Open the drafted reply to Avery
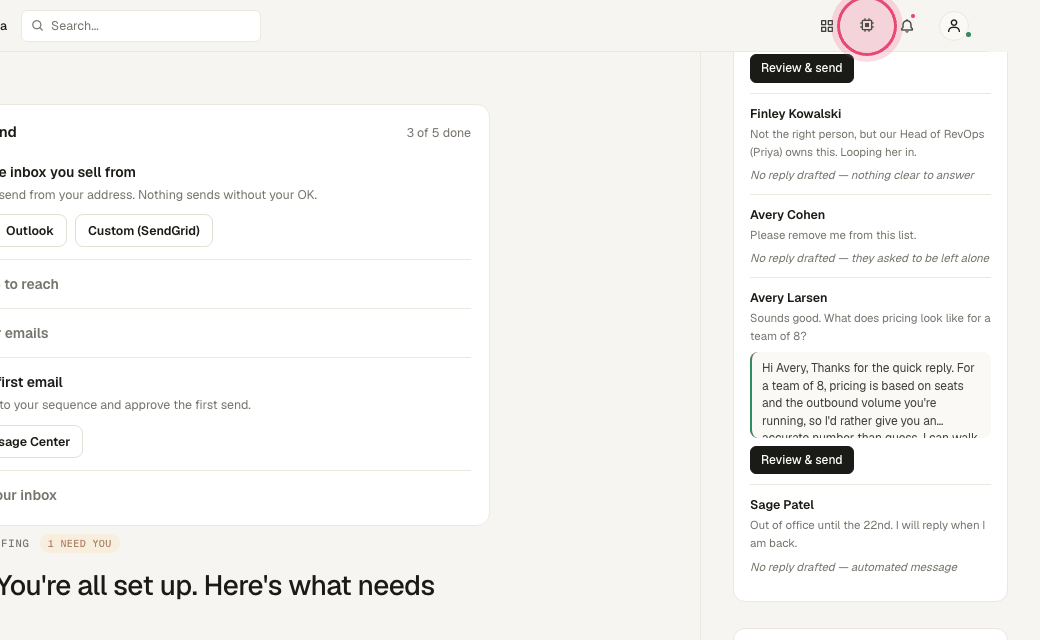Screen dimensions: 1040x640 (x=870, y=395)
